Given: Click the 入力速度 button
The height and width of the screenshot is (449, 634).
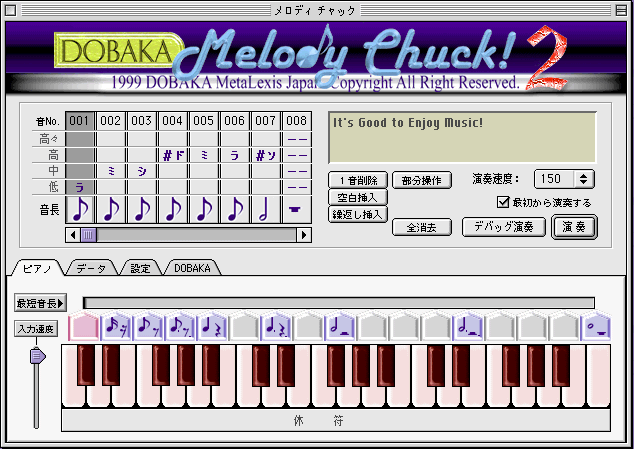Looking at the screenshot, I should click(36, 329).
